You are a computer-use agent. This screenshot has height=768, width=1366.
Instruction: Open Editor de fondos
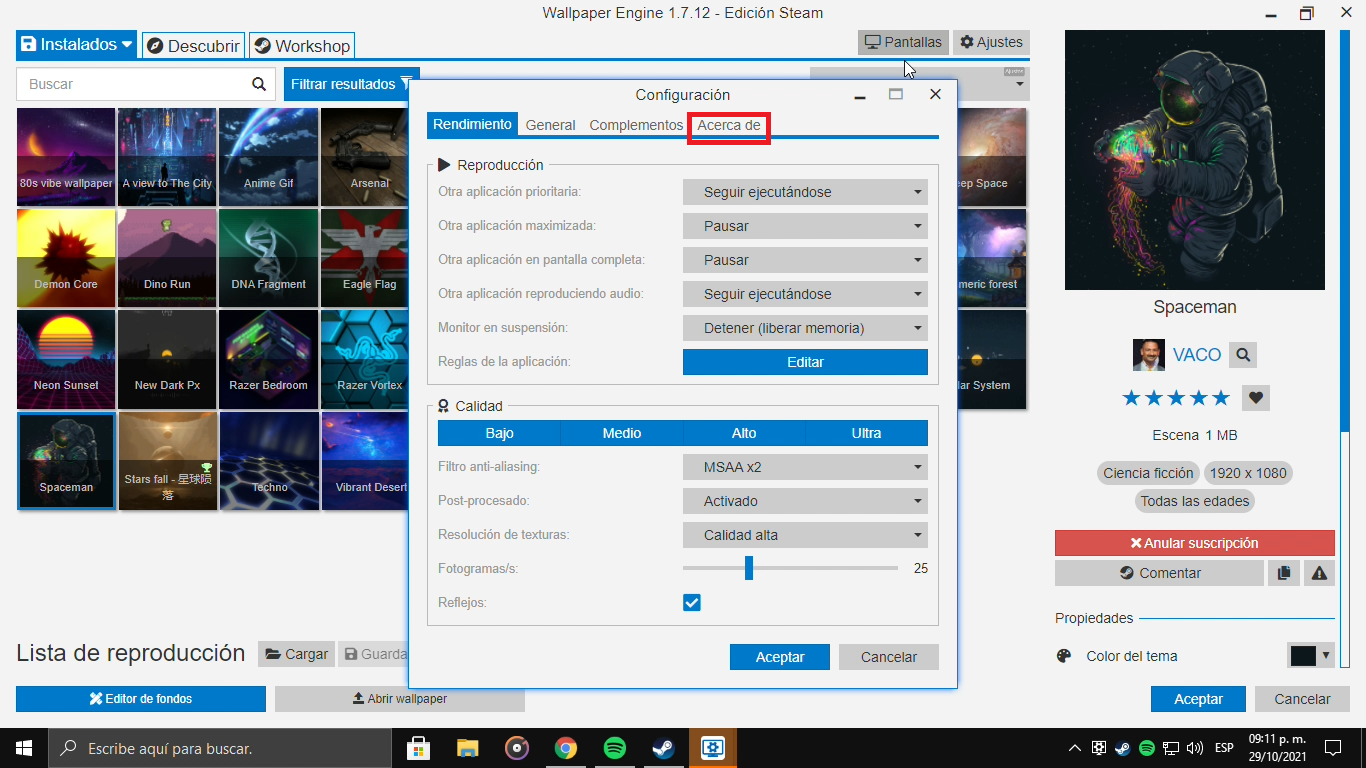click(x=141, y=699)
